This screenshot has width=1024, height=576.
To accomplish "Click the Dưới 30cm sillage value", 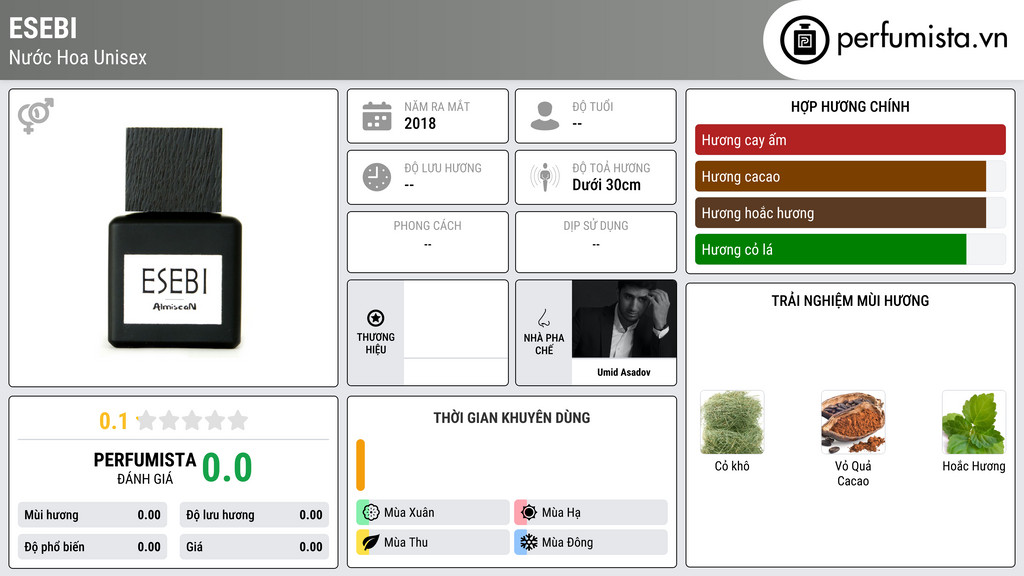I will (x=606, y=185).
